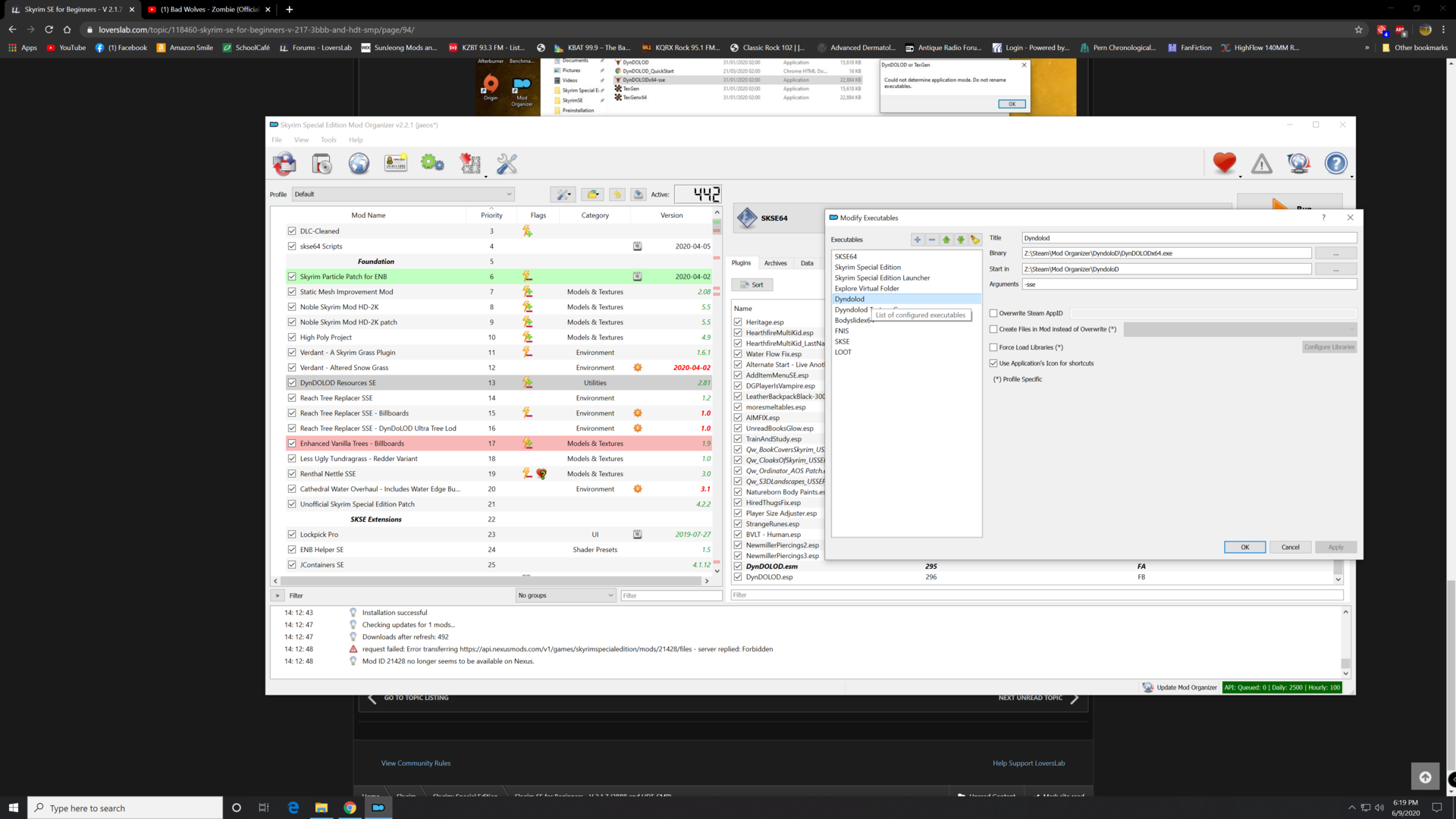Click the Windows search box on taskbar
This screenshot has height=819, width=1456.
pos(125,808)
